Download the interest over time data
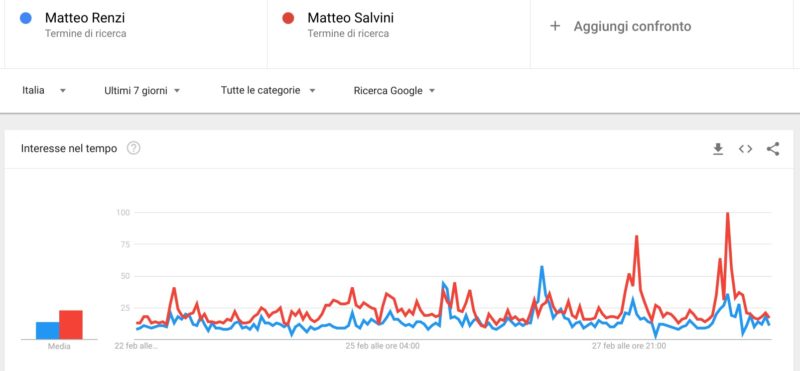 (x=718, y=149)
